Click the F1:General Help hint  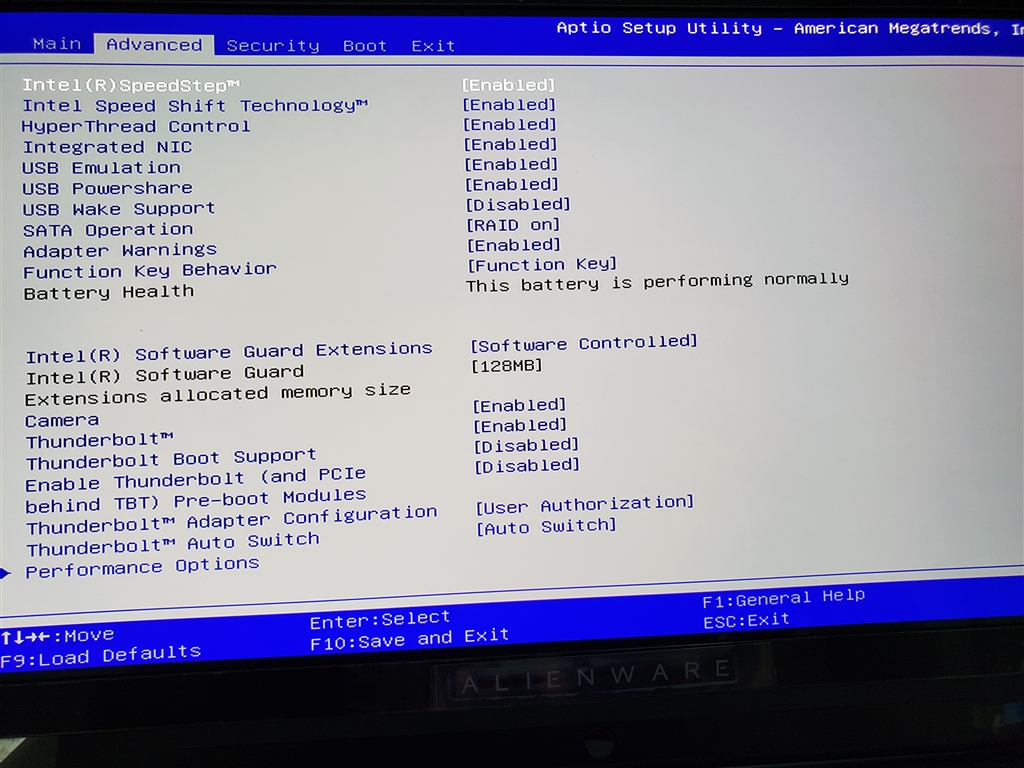pos(783,598)
